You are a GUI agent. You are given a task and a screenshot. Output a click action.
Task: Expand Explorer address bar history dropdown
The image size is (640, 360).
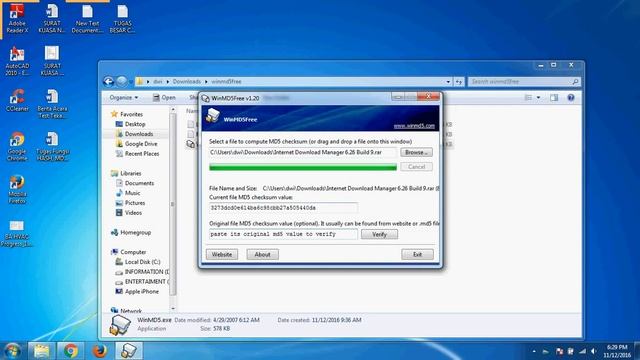pyautogui.click(x=448, y=82)
